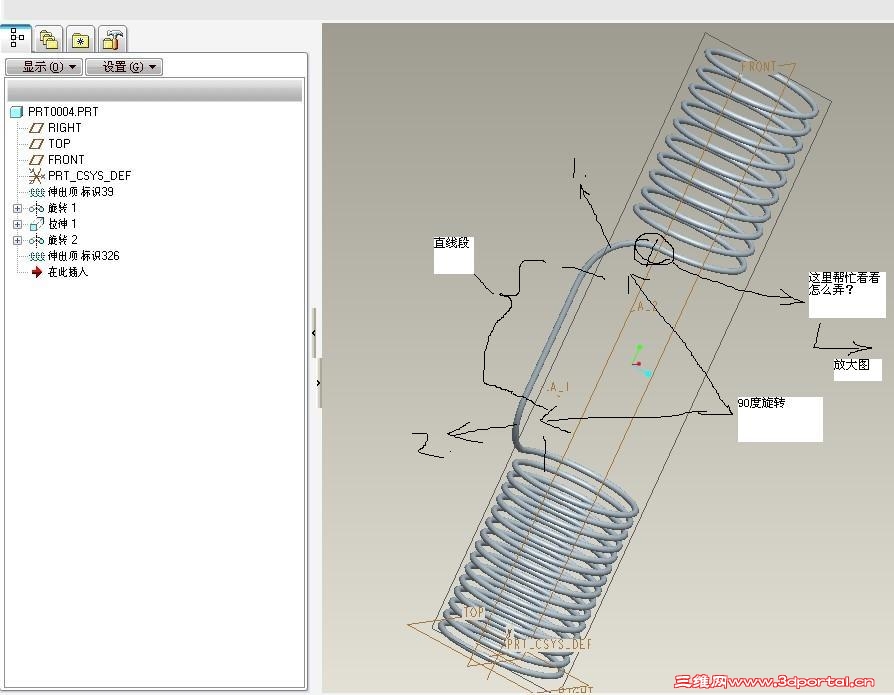Viewport: 894px width, 695px height.
Task: Click the PRT_CSYS_DEF label in the viewport
Action: tap(548, 644)
